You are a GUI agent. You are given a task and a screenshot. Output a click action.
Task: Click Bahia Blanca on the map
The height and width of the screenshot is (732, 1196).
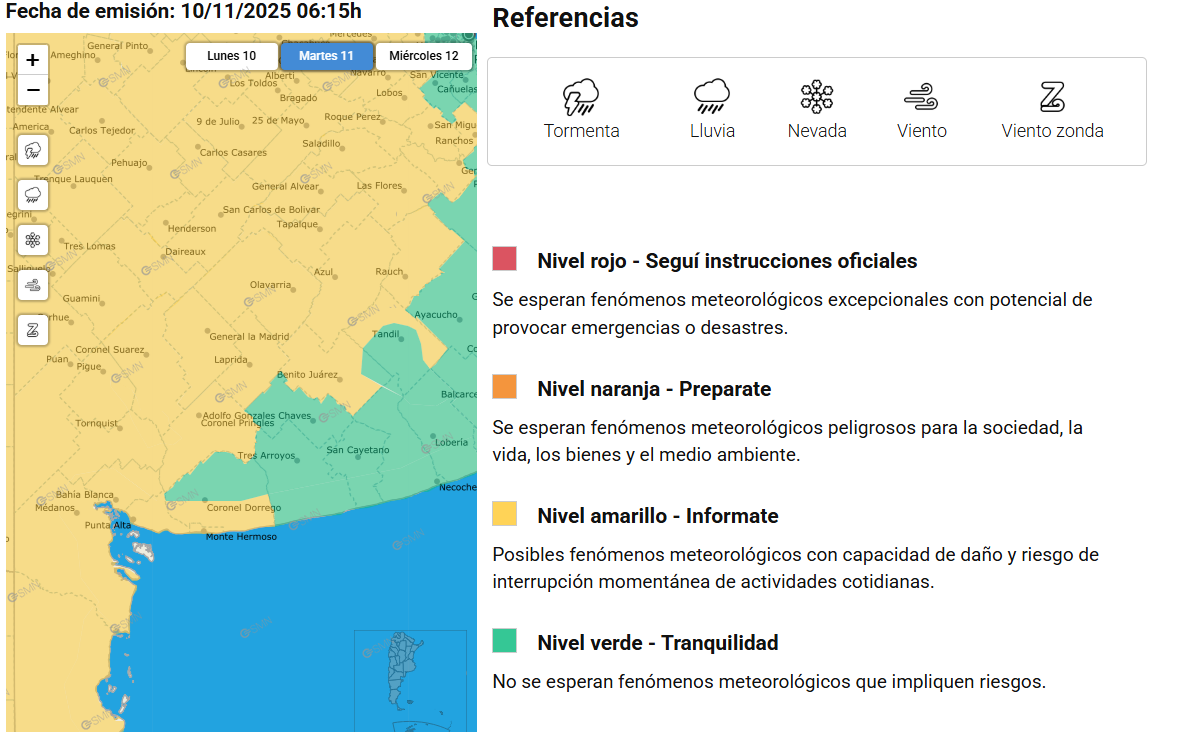(x=84, y=495)
